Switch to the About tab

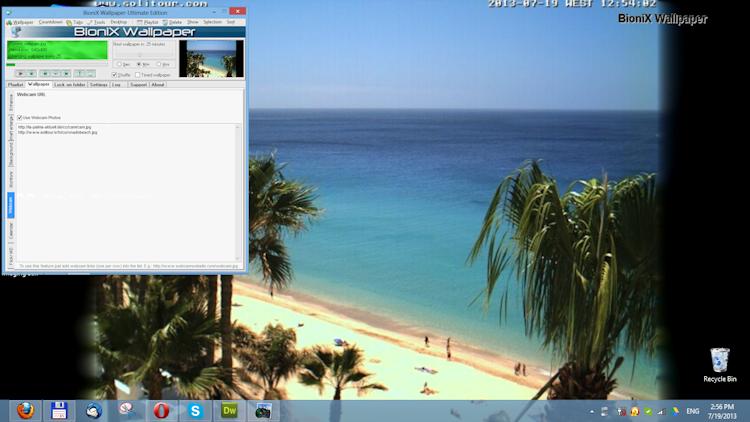158,85
